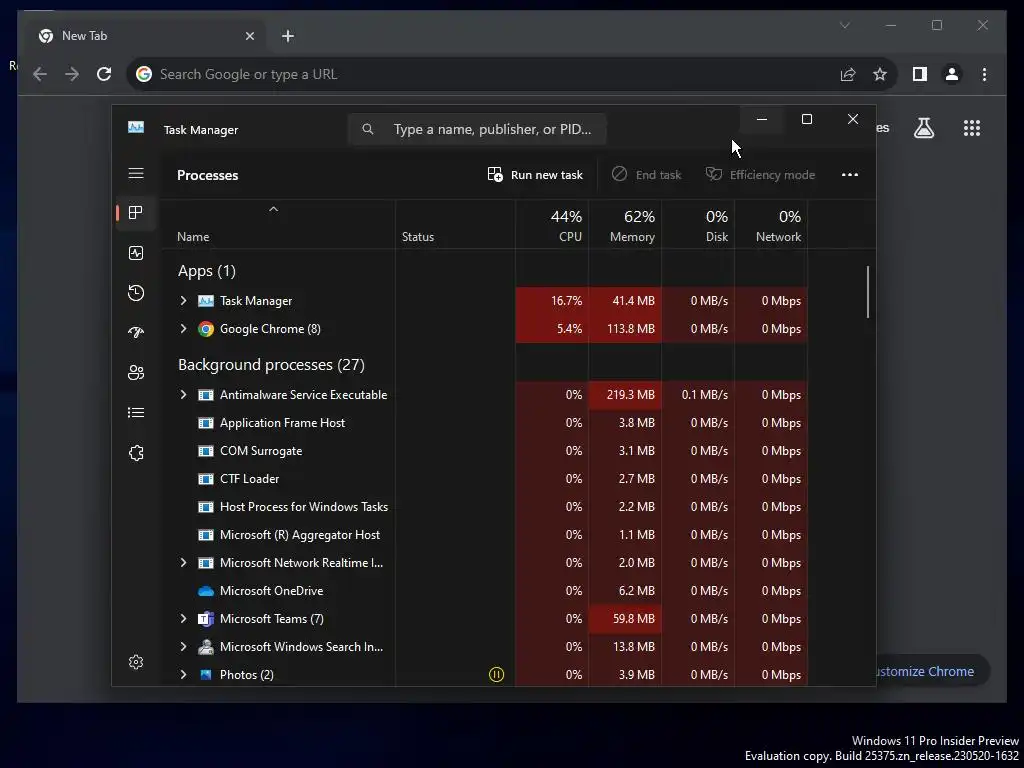
Task: Click the 16.7% CPU value cell
Action: point(552,300)
